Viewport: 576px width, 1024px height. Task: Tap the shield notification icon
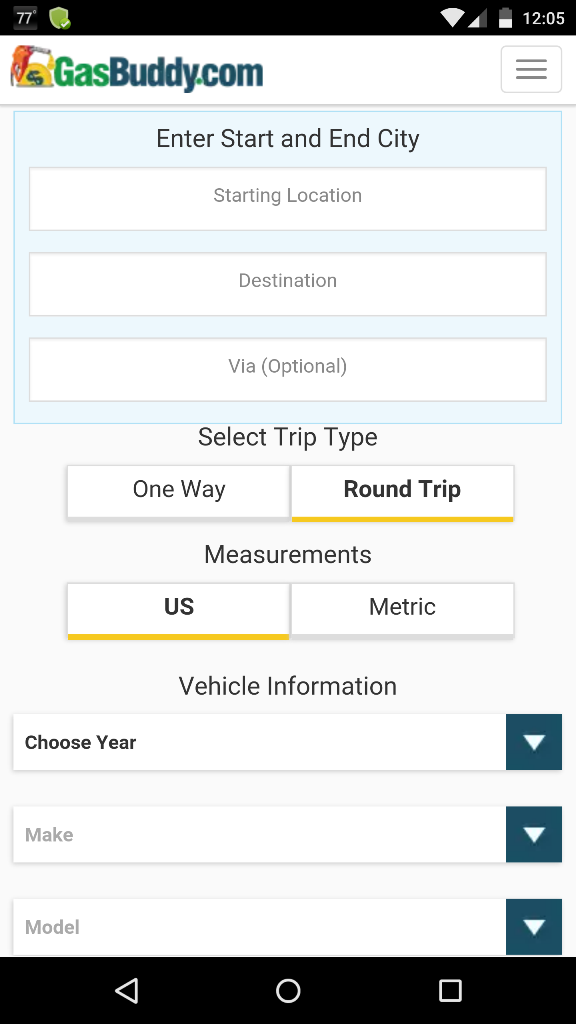click(x=60, y=18)
